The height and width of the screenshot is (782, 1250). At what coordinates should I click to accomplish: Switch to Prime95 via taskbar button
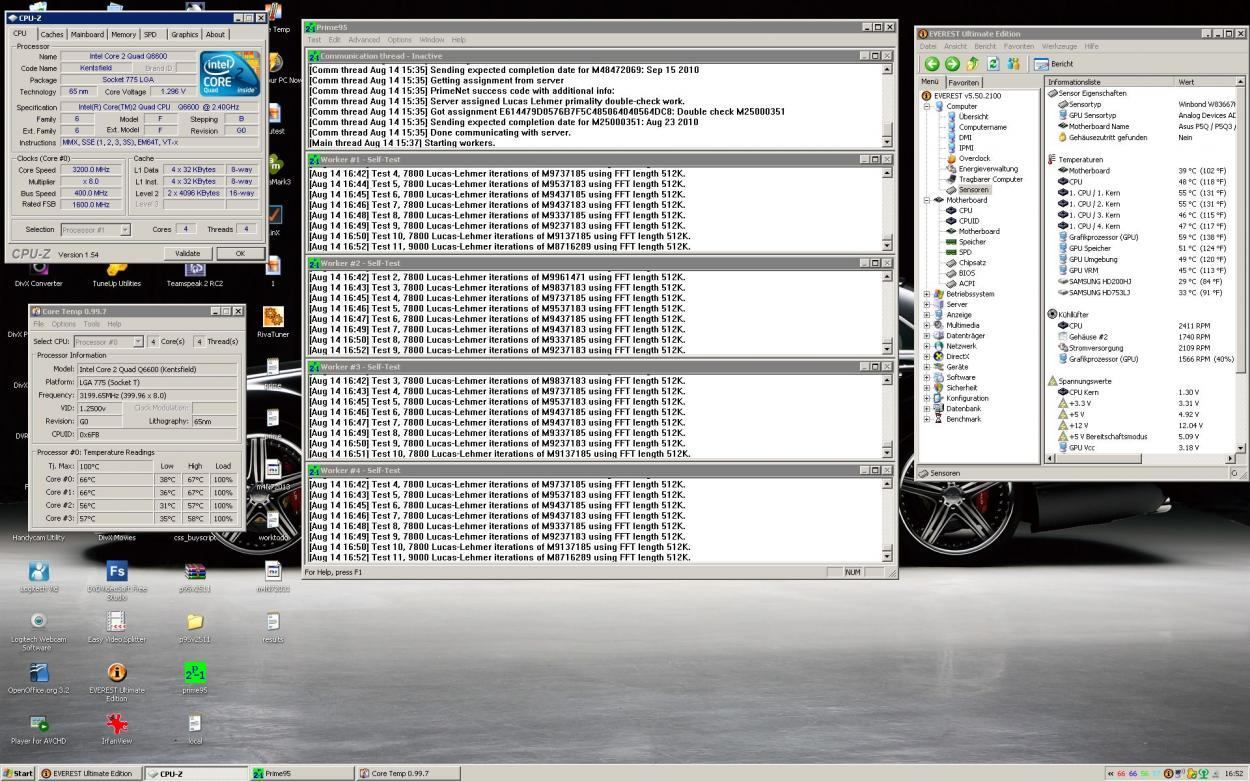[300, 773]
